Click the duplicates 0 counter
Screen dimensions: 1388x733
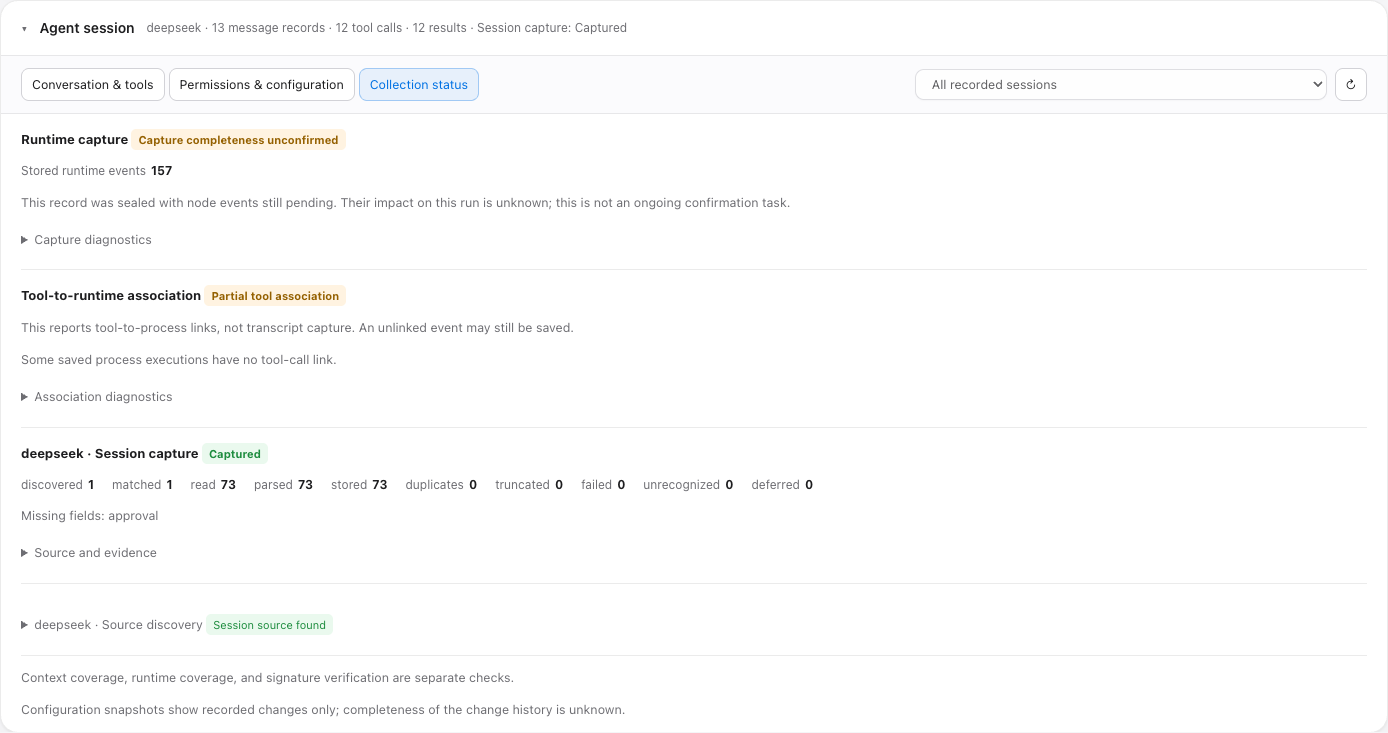tap(441, 485)
